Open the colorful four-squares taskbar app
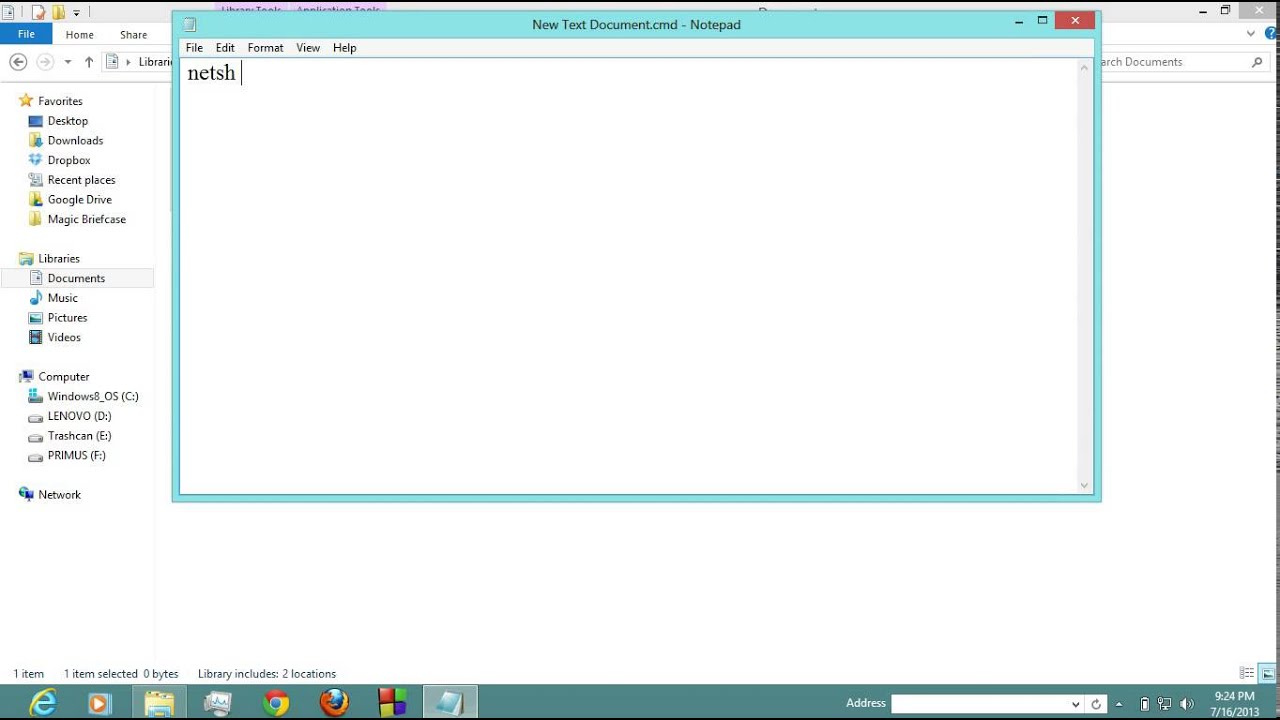Viewport: 1280px width, 720px height. tap(392, 703)
